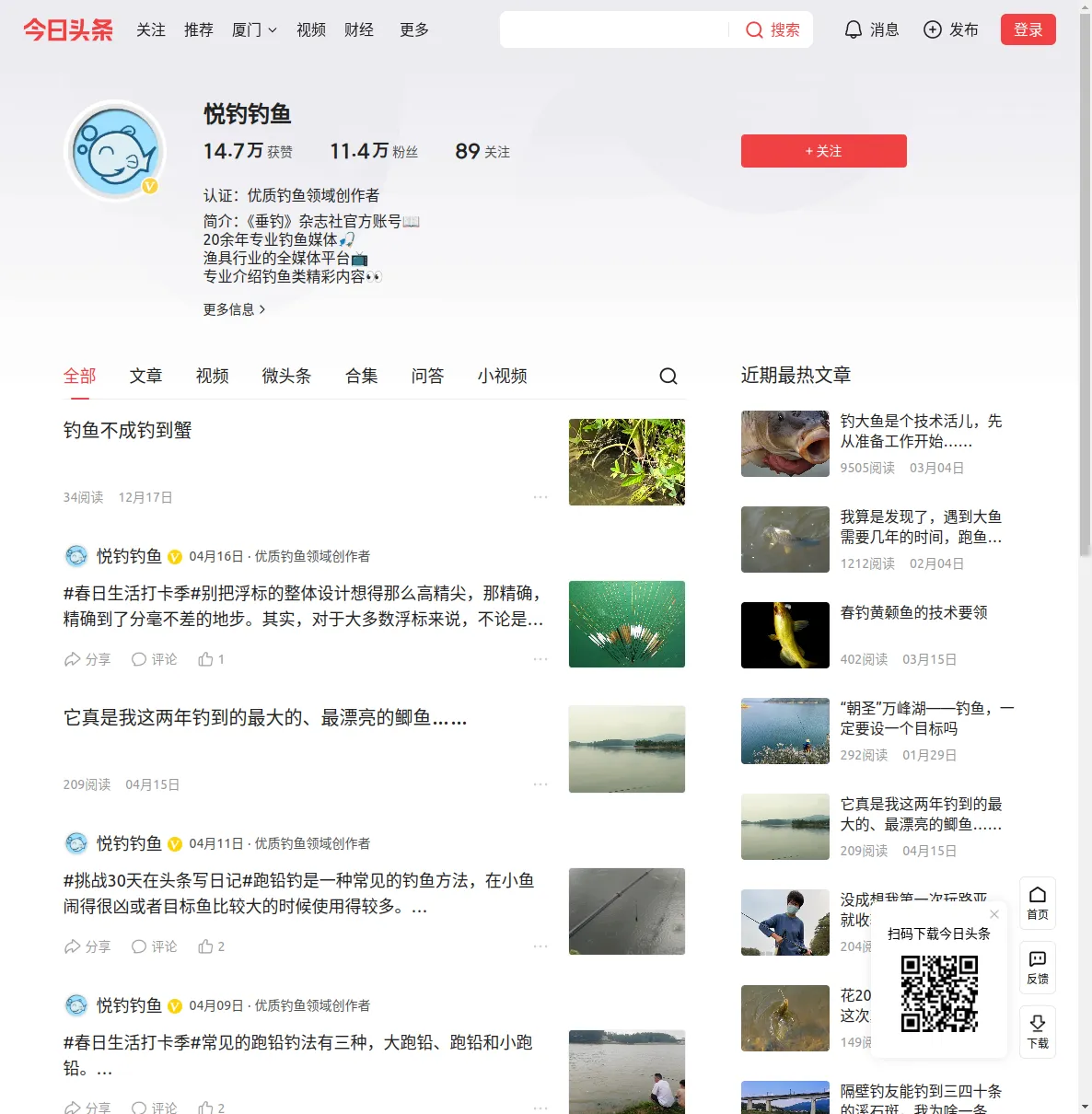Switch to the 微头条 tab
1092x1114 pixels.
(286, 376)
